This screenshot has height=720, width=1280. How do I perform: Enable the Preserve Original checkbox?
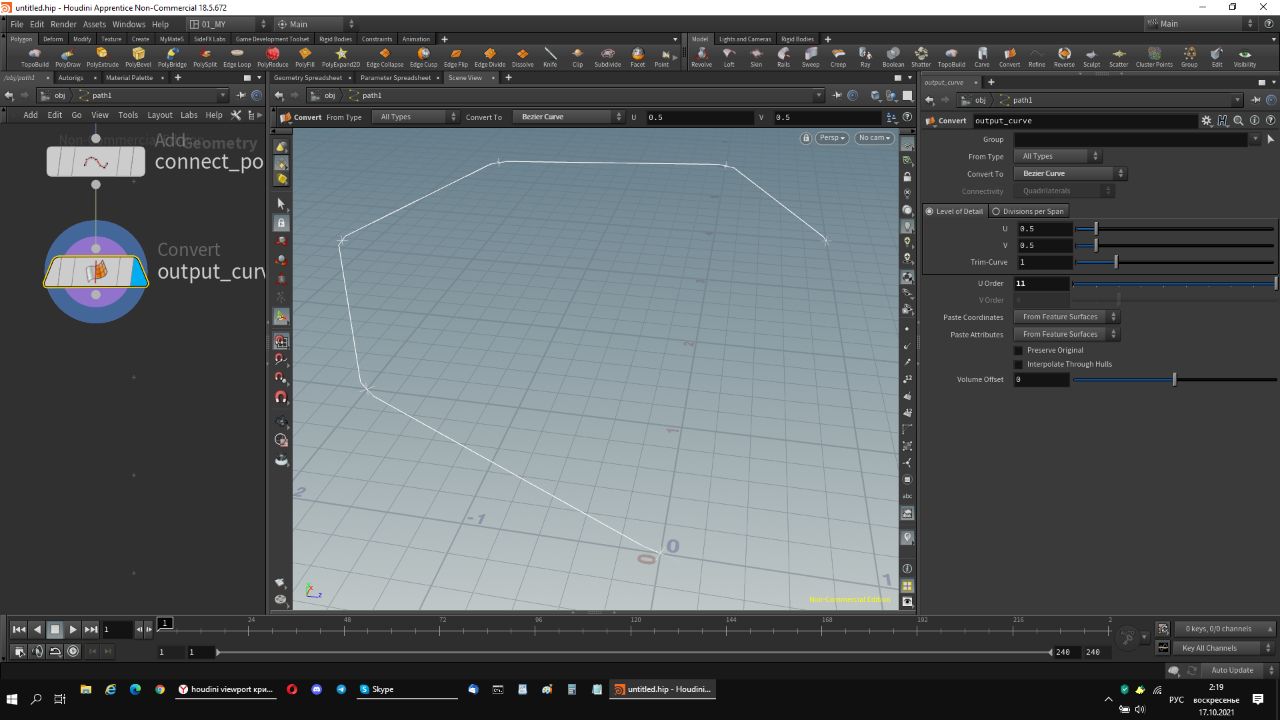click(x=1019, y=350)
